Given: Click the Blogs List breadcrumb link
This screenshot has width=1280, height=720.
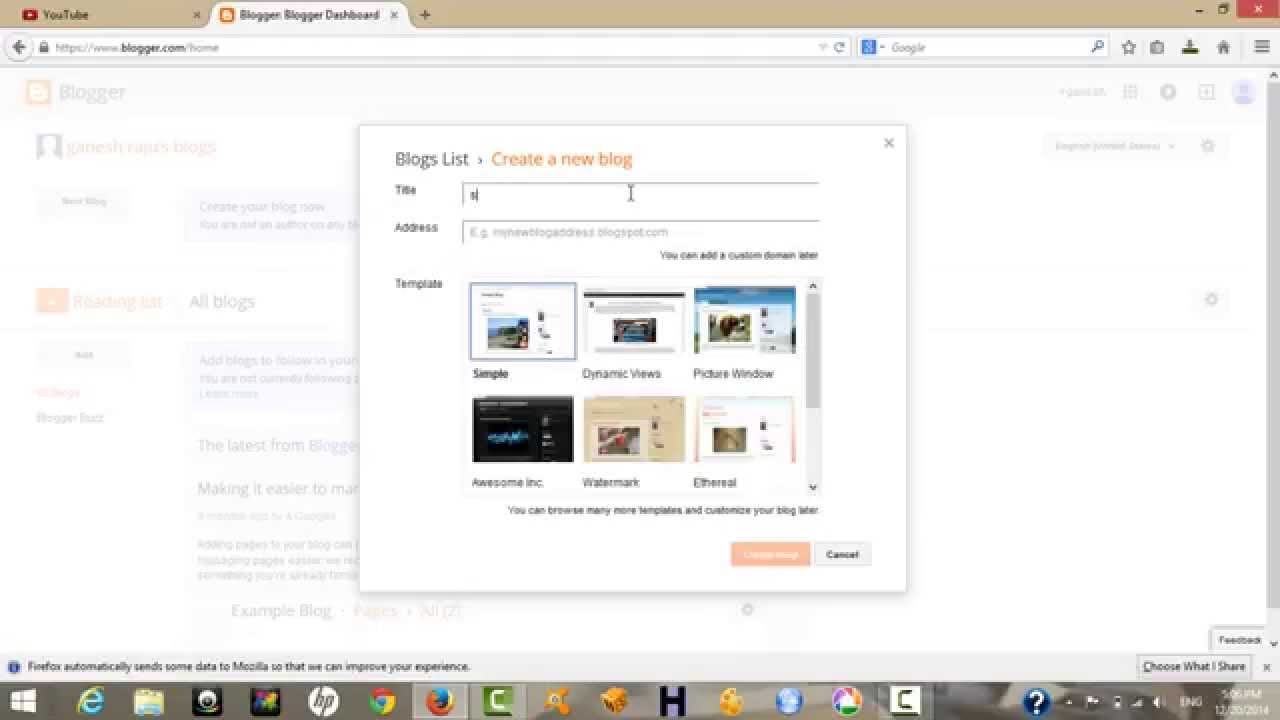Looking at the screenshot, I should point(432,159).
